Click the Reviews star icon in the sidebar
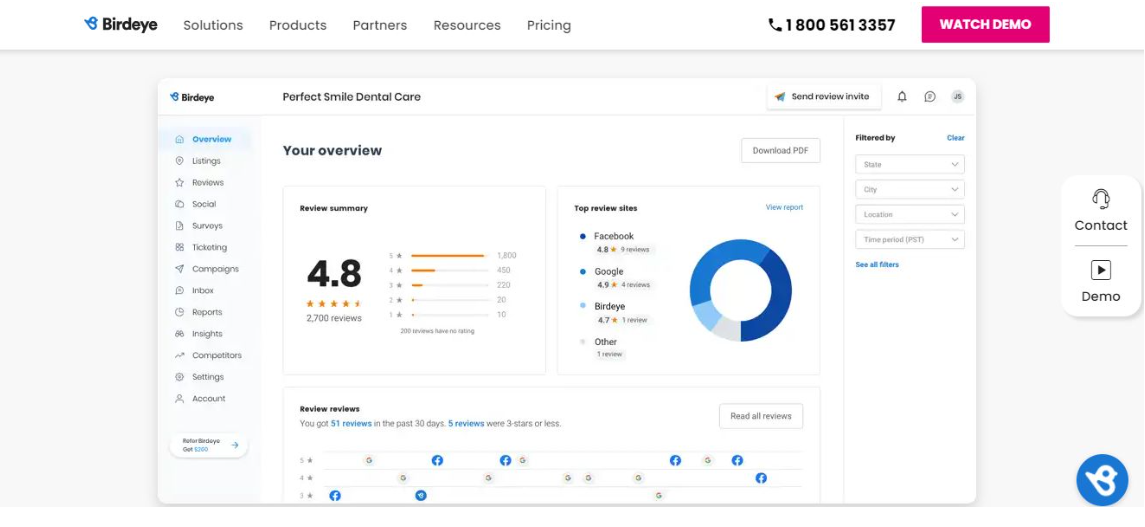This screenshot has width=1145, height=527. [180, 182]
